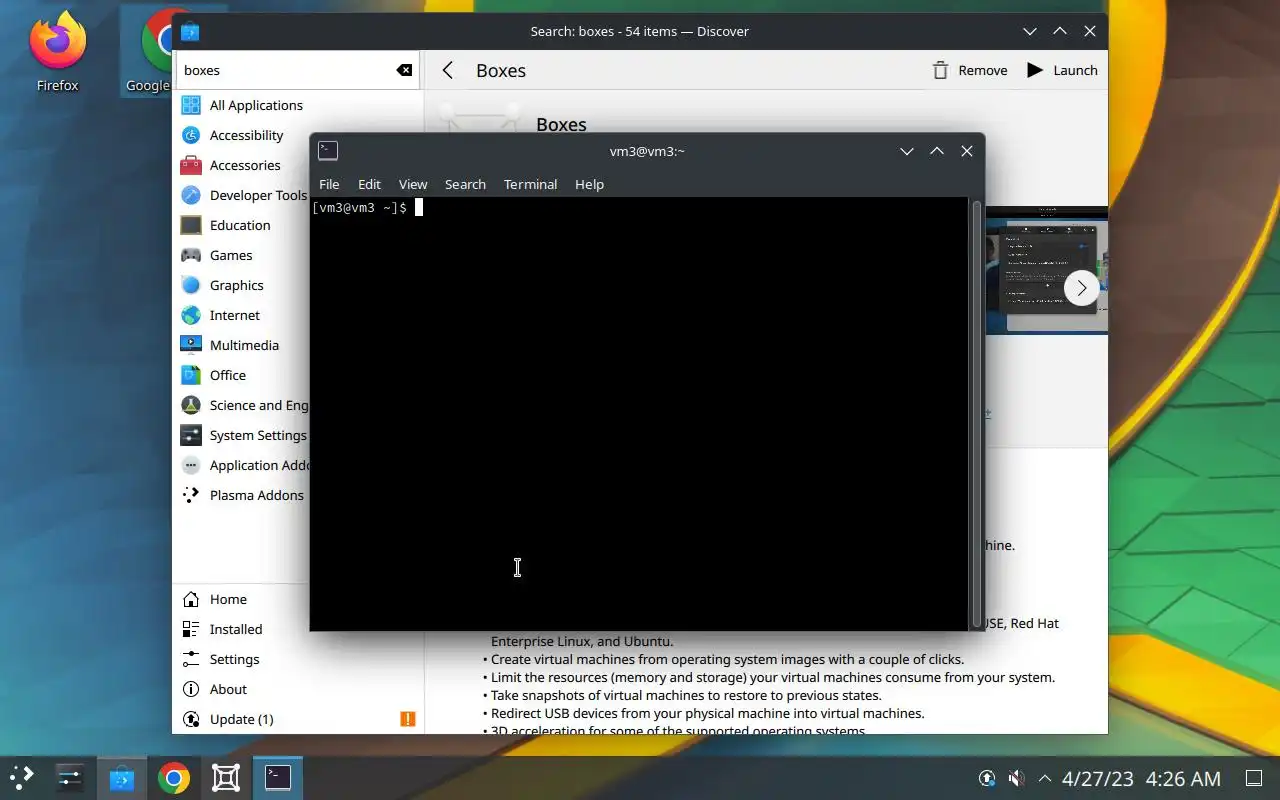
Task: Click the clock showing 4:26 AM
Action: point(1183,778)
